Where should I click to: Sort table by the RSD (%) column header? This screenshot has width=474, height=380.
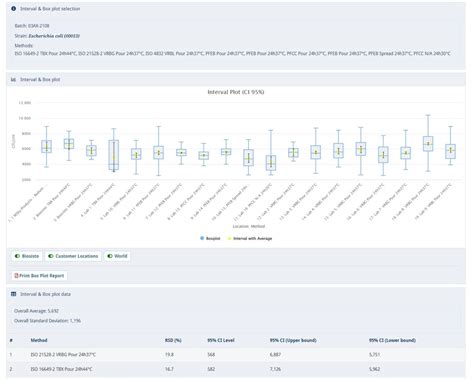173,340
